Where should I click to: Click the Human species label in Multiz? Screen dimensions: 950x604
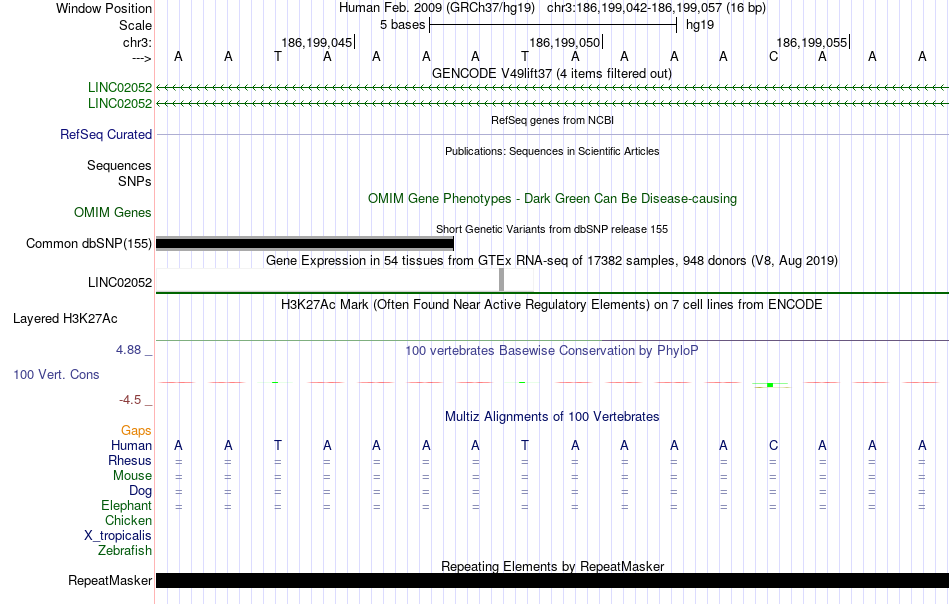click(x=131, y=446)
